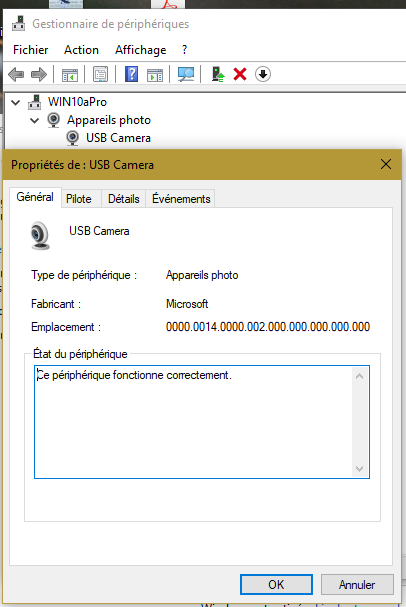Collapse the Appareils photo category

point(34,120)
